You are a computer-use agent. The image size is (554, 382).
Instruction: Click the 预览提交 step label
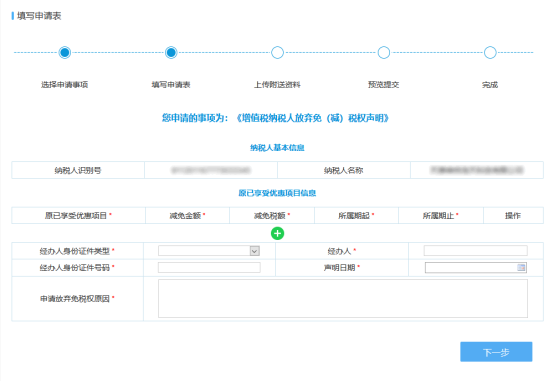383,85
